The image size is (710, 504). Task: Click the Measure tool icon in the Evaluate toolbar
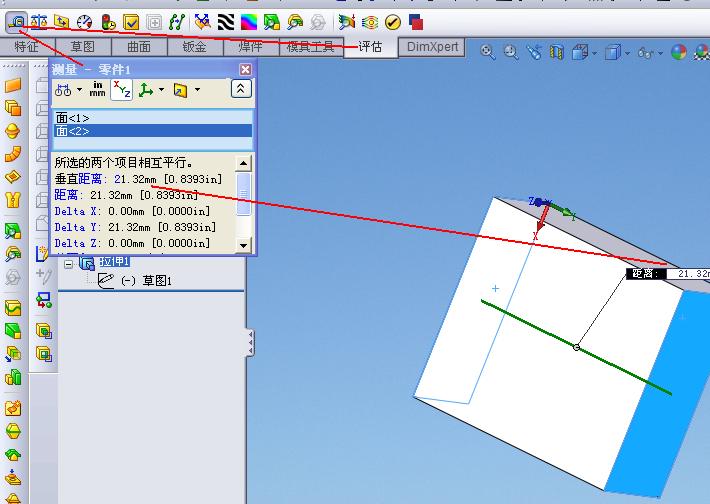tap(17, 22)
